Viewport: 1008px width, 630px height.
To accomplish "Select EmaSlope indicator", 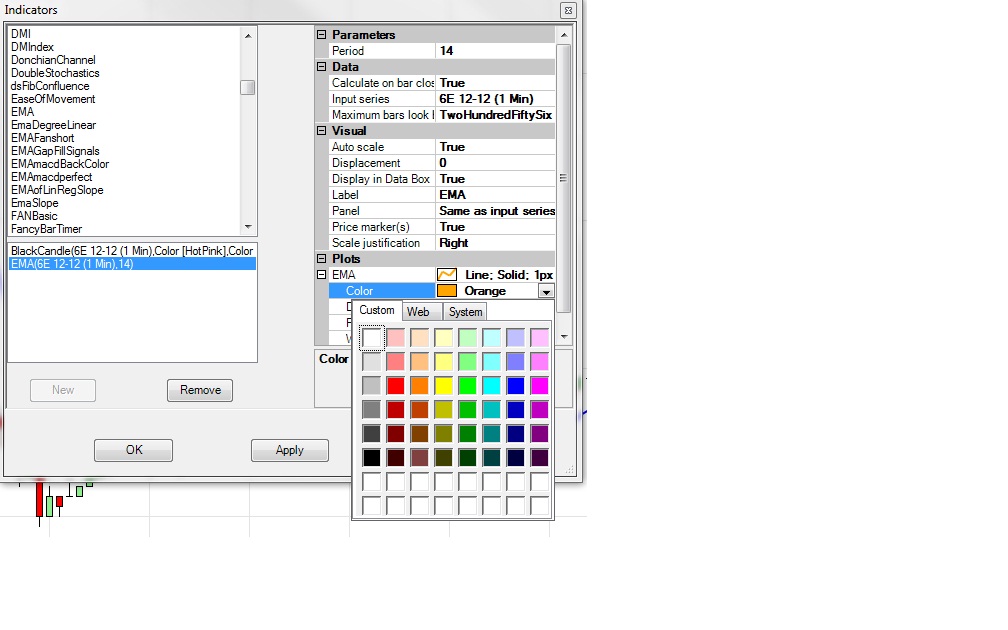I will pos(35,203).
